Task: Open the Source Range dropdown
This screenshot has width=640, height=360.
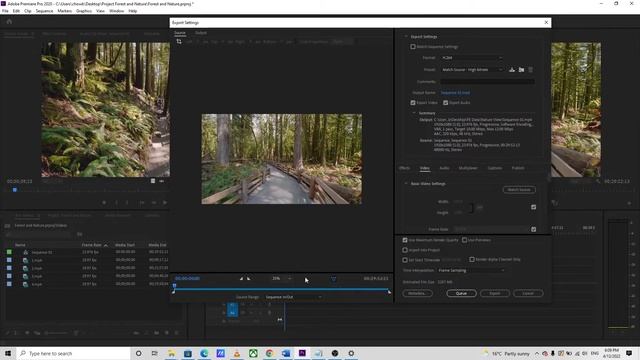Action: coord(293,297)
